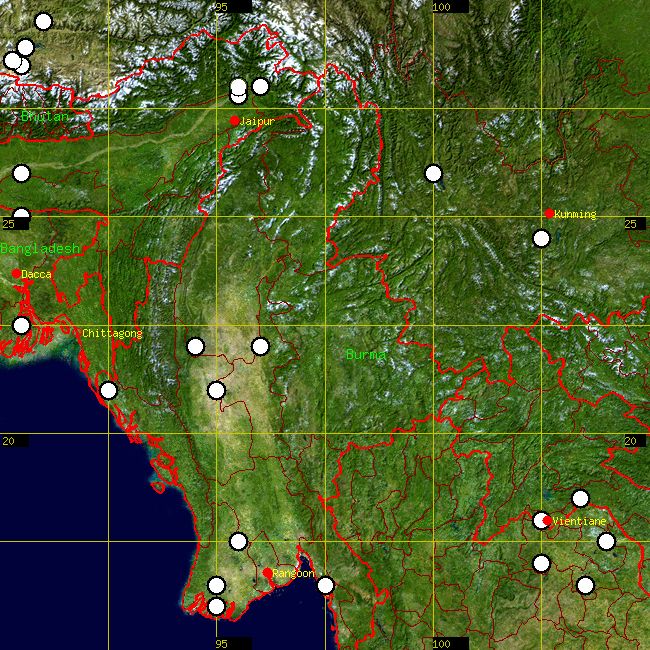Select the red city dot for Kunming
This screenshot has height=650, width=650.
tap(549, 214)
